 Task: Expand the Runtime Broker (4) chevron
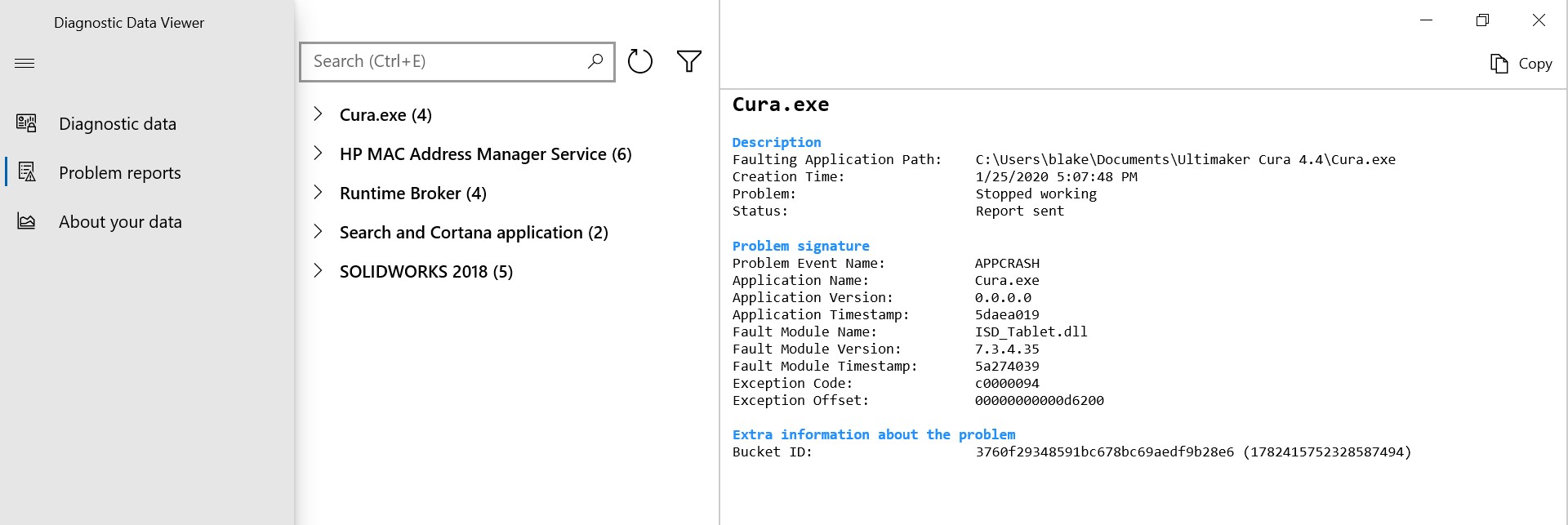(x=318, y=193)
